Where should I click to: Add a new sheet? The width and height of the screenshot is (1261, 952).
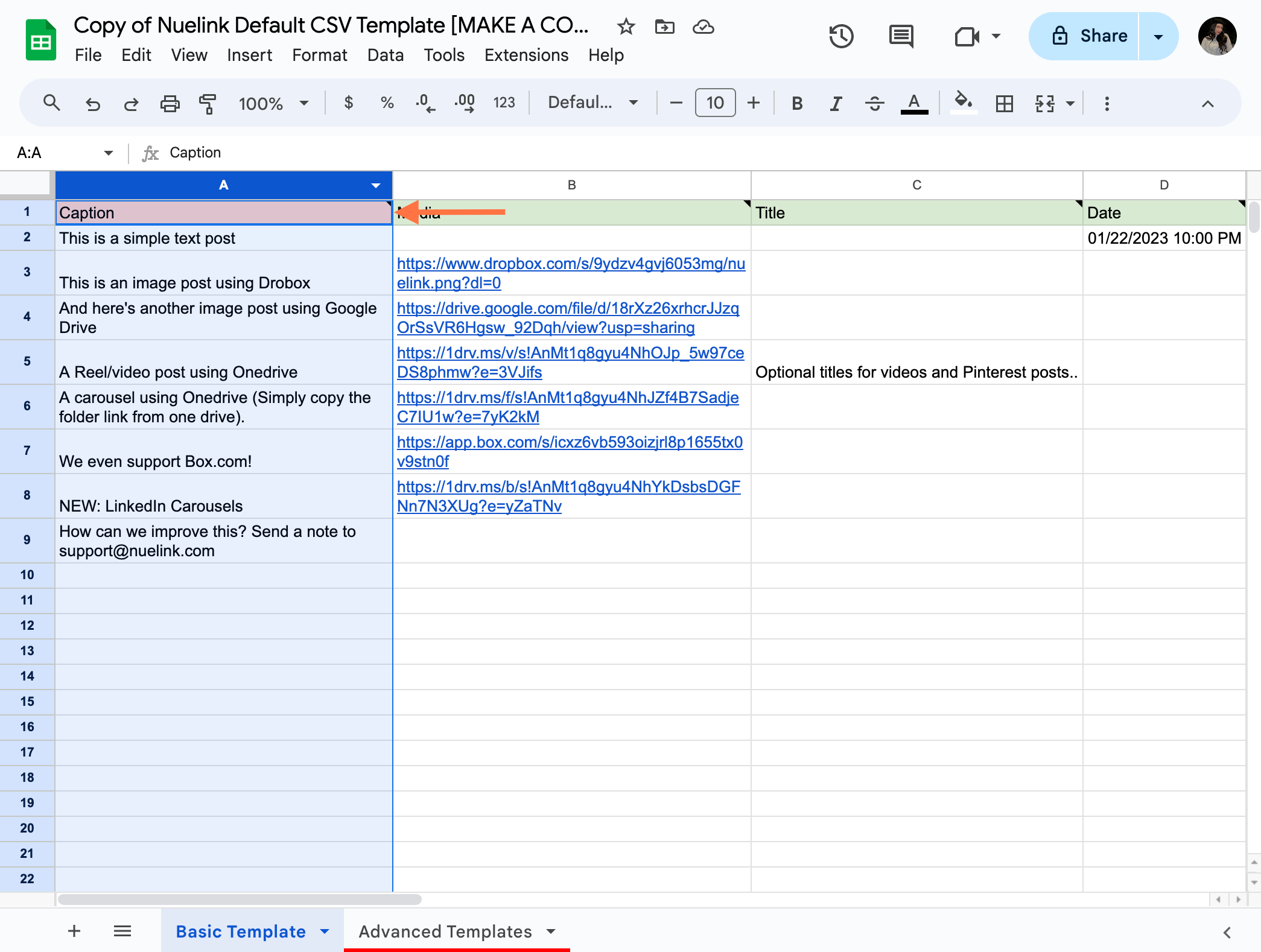(74, 931)
